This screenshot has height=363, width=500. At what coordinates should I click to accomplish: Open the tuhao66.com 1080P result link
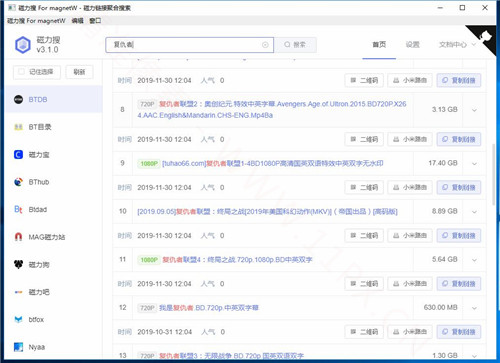click(x=273, y=163)
